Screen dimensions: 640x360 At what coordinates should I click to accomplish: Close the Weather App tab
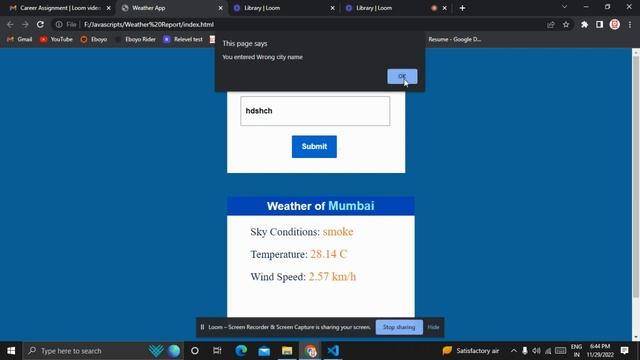pyautogui.click(x=220, y=8)
